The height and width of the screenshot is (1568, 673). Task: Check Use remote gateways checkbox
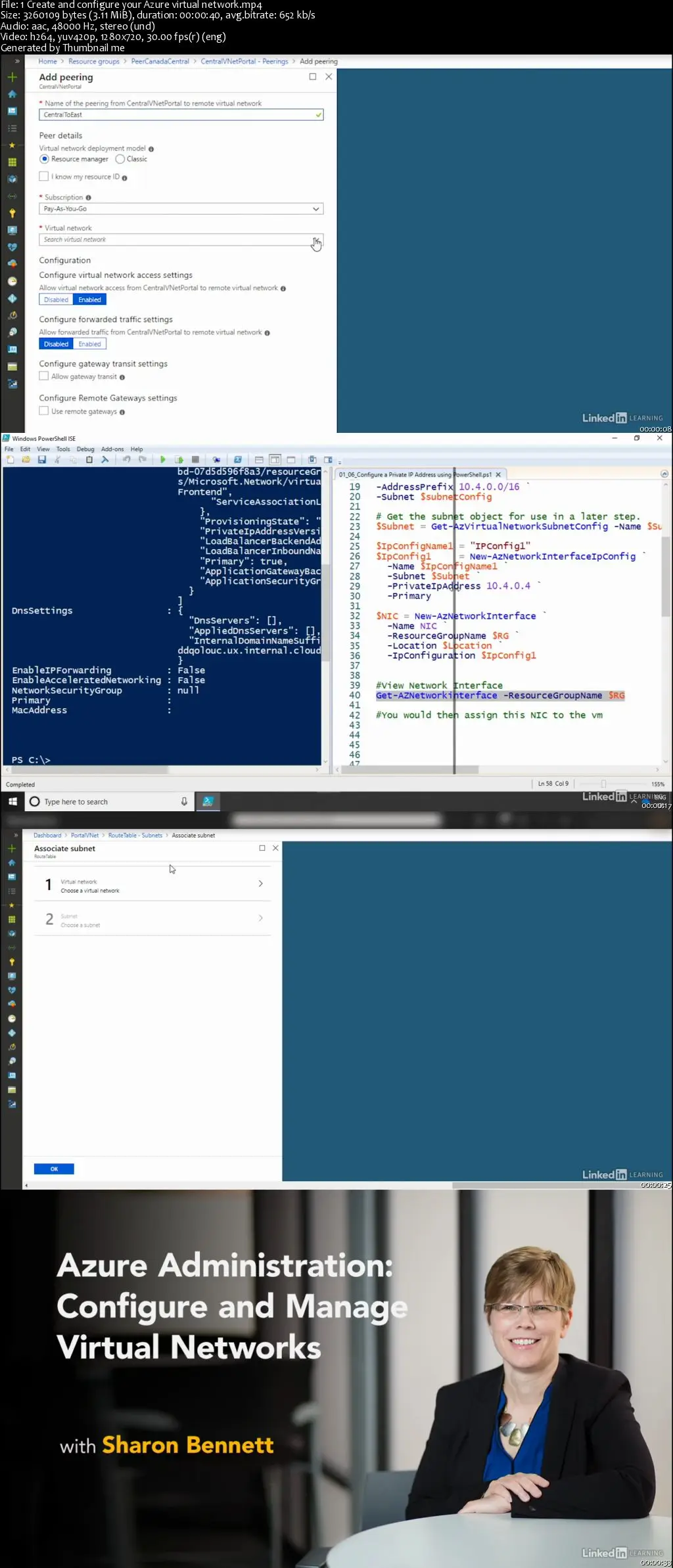click(x=44, y=411)
